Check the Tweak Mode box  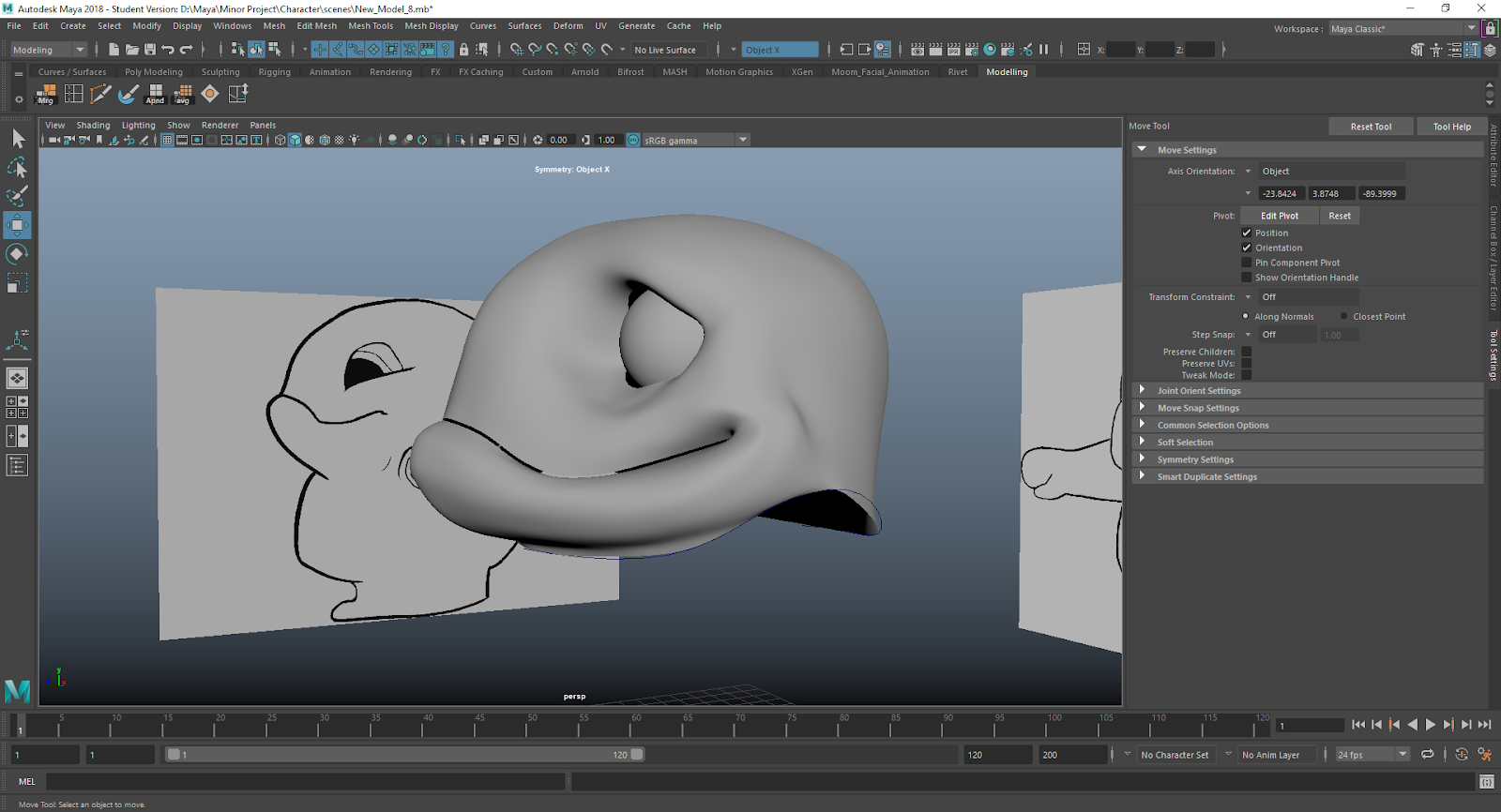click(x=1247, y=375)
